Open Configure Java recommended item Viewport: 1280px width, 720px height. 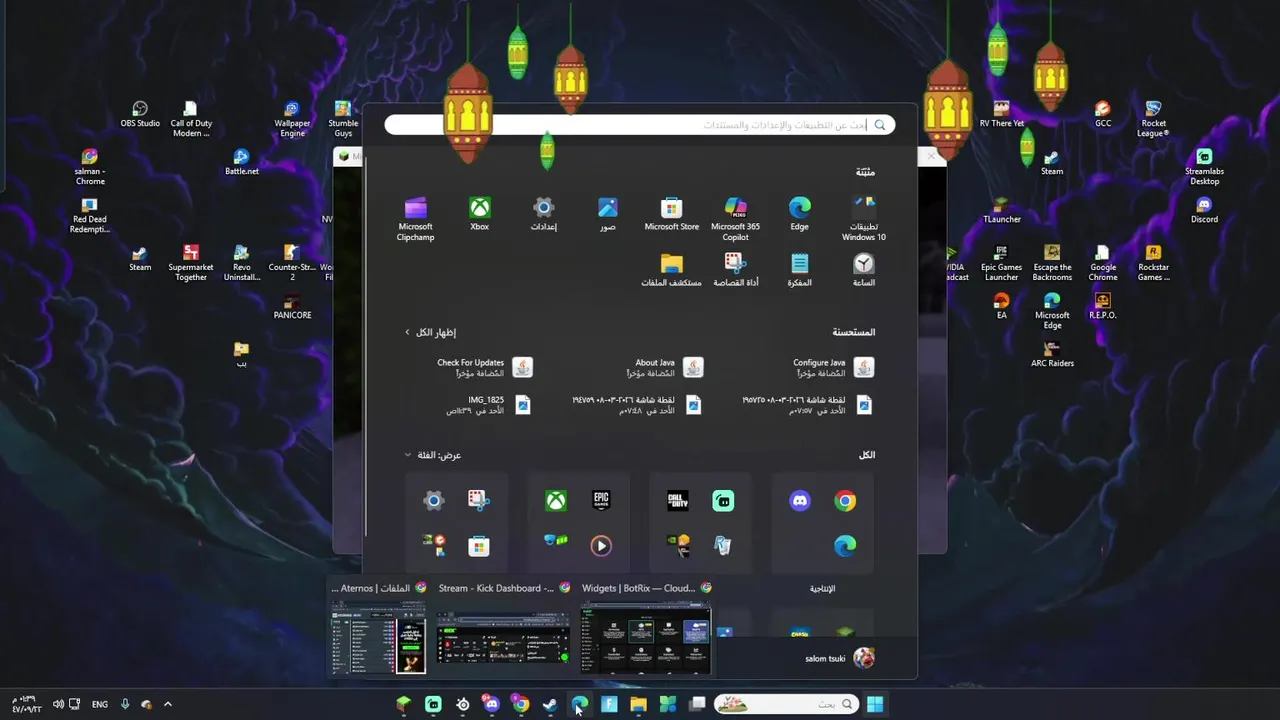click(x=833, y=368)
